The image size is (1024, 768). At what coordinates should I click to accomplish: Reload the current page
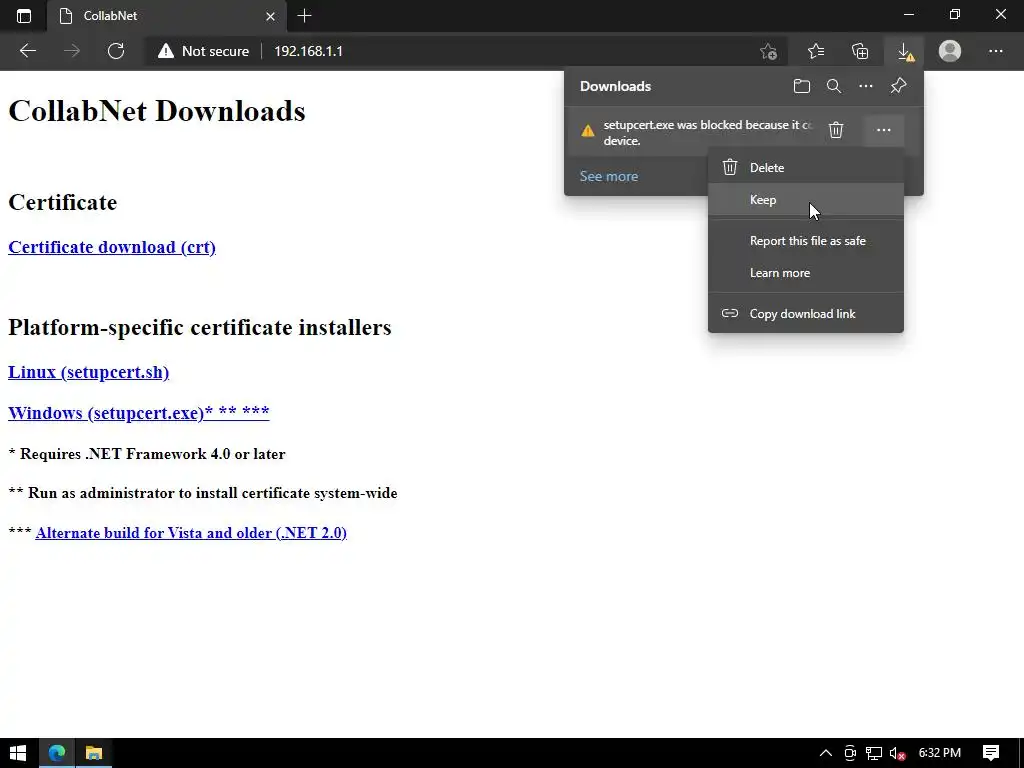[x=116, y=51]
